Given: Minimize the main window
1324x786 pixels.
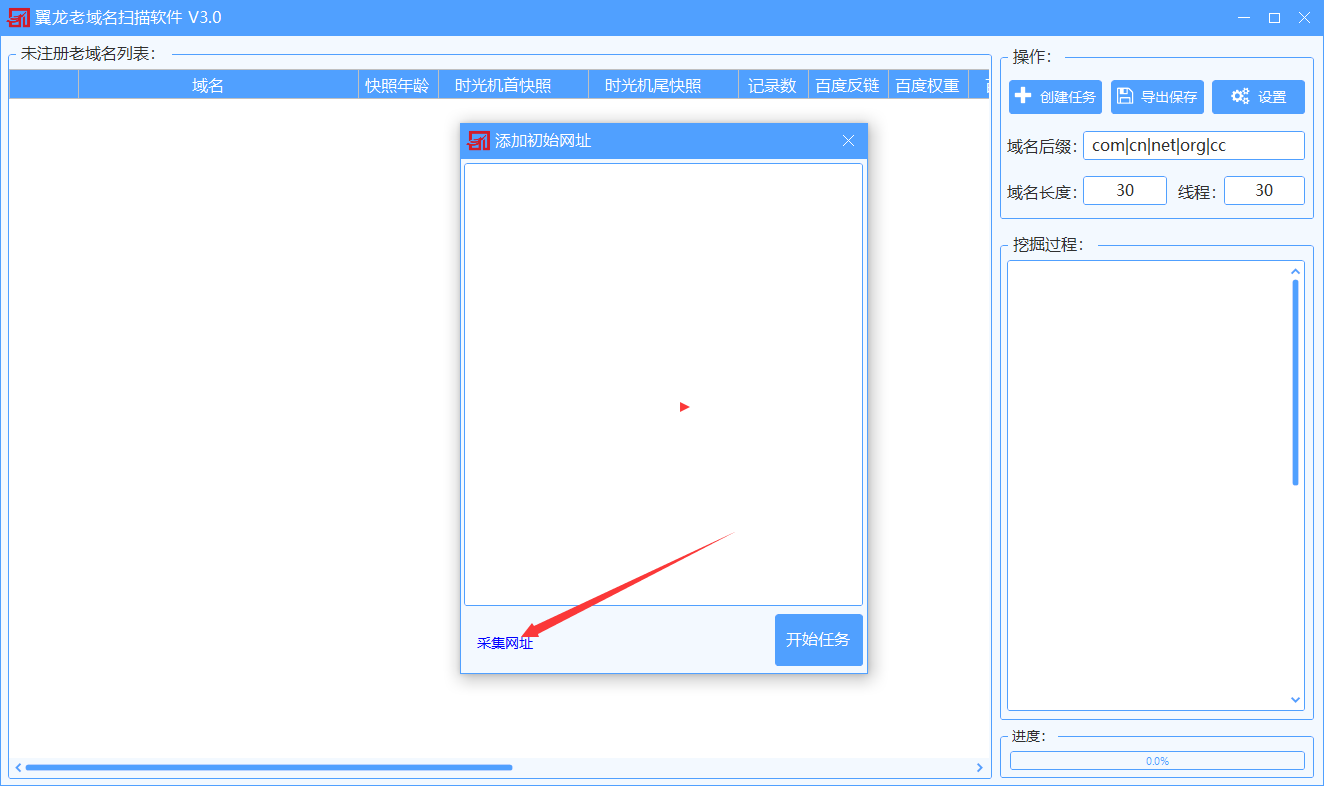Looking at the screenshot, I should point(1244,18).
